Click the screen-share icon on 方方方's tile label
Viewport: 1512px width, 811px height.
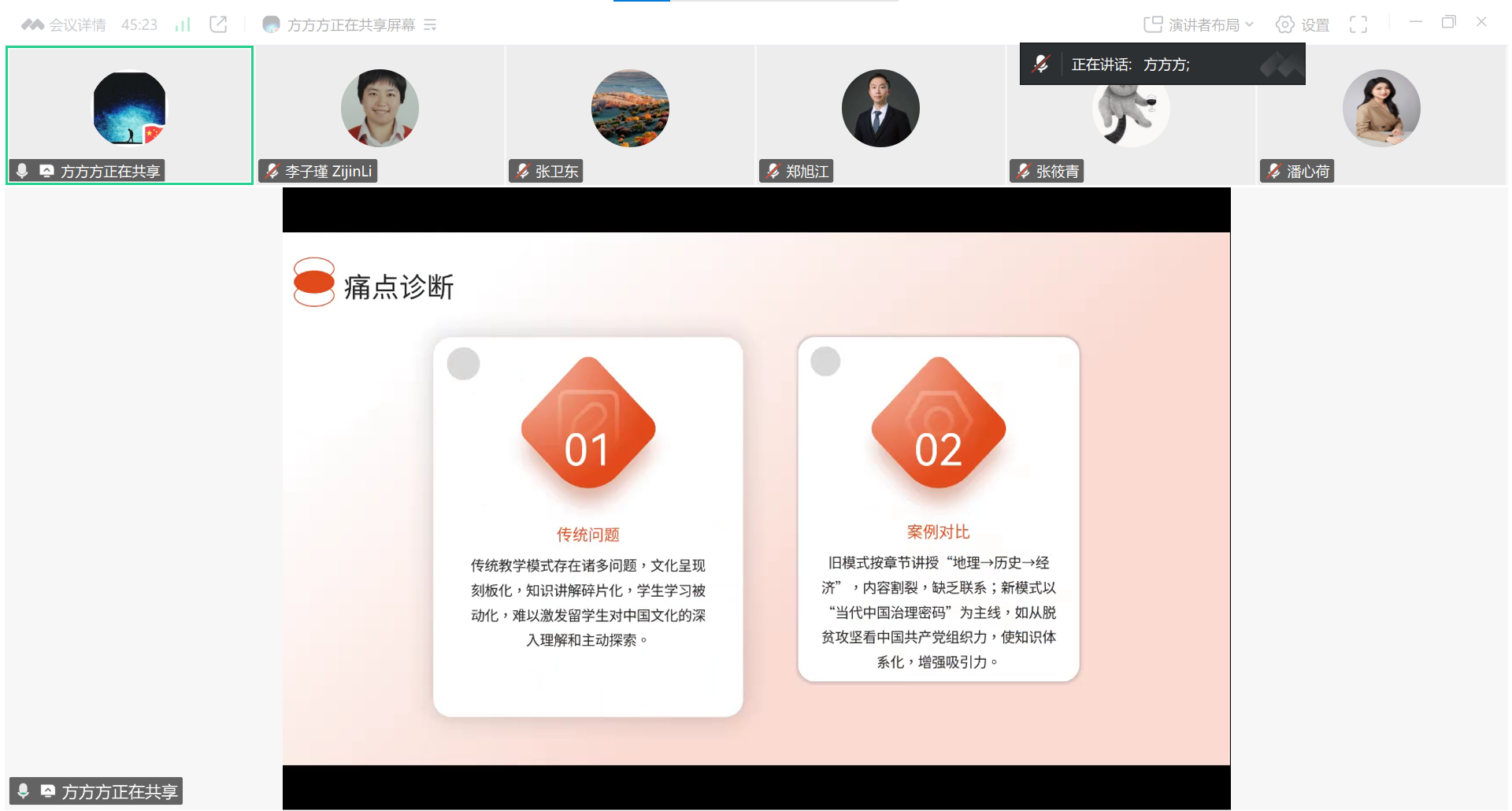point(47,171)
